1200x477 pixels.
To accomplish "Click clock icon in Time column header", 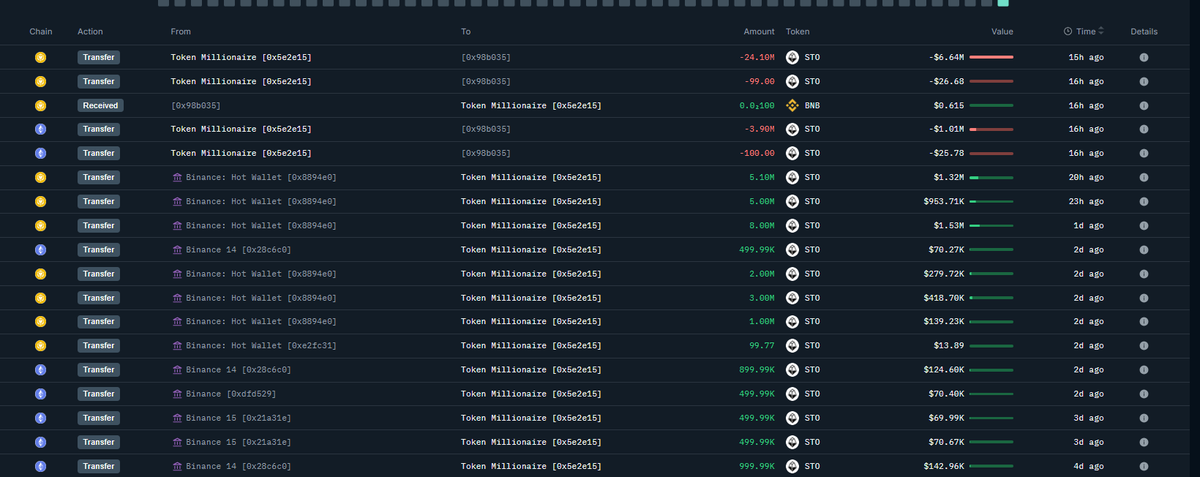I will click(1068, 32).
